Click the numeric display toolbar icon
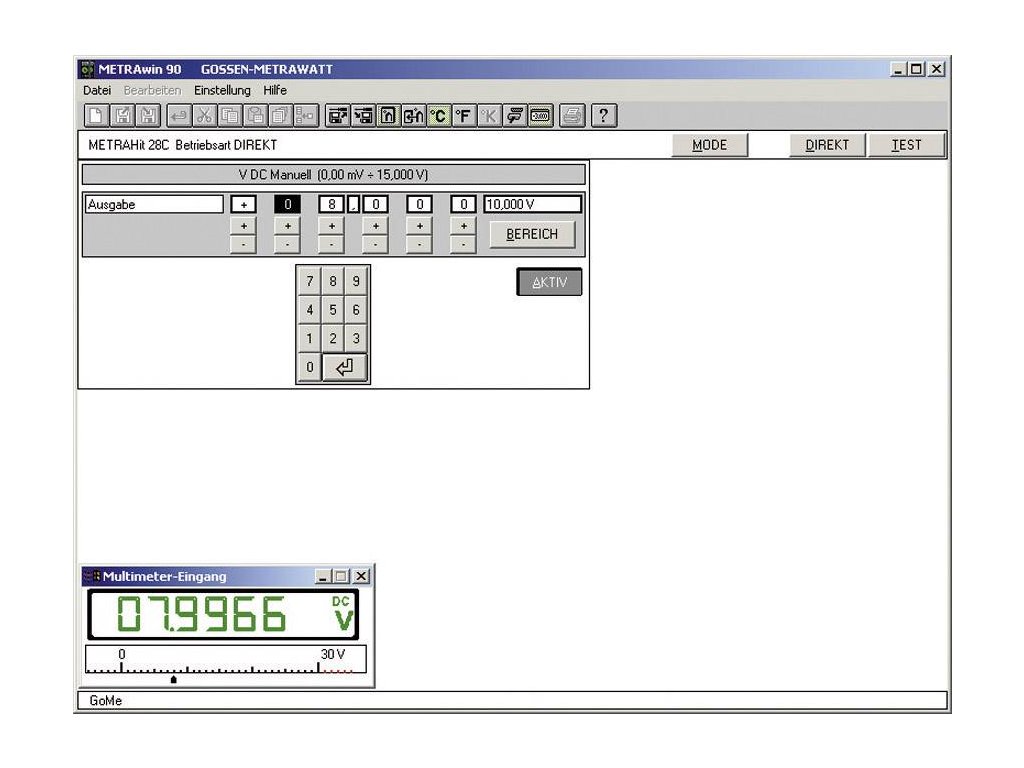1024x768 pixels. (541, 116)
